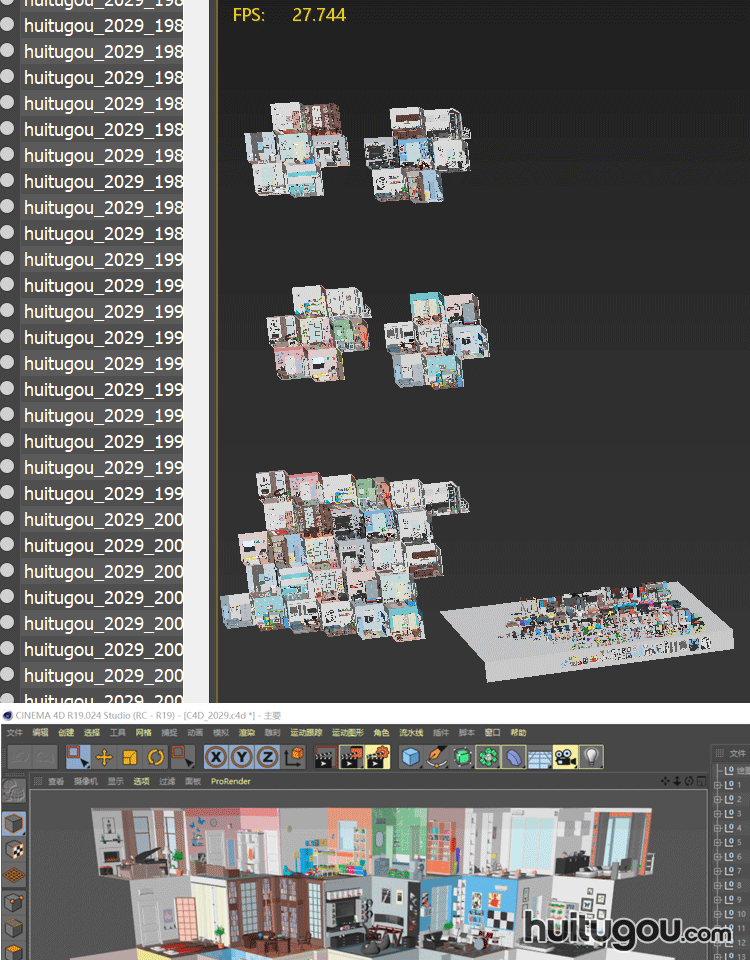Screen dimensions: 750x960
Task: Click ProRender in viewport menu bar
Action: click(230, 781)
